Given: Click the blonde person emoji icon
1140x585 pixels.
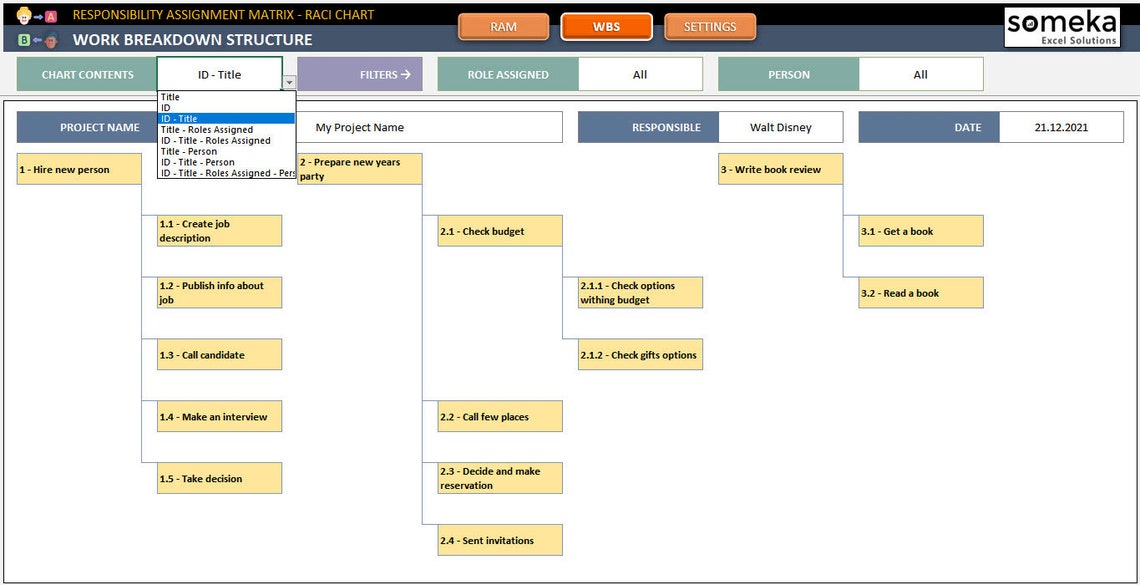Looking at the screenshot, I should [24, 15].
